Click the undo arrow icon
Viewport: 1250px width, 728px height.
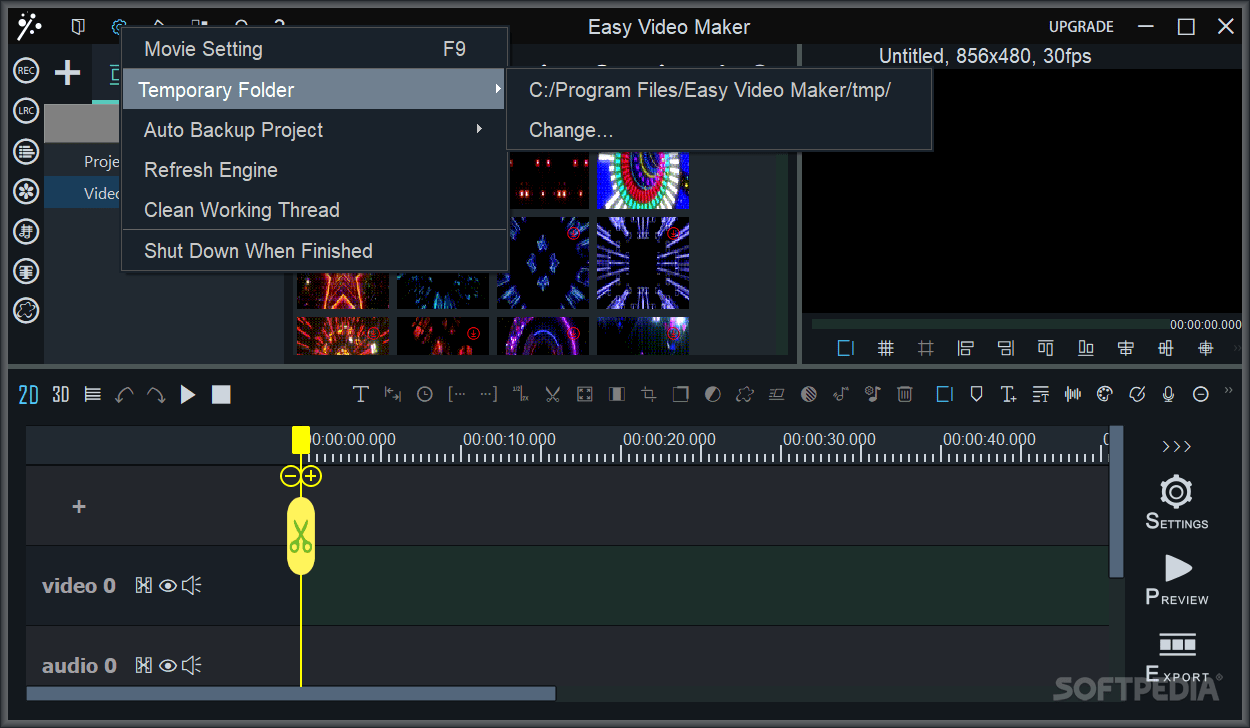(x=124, y=394)
